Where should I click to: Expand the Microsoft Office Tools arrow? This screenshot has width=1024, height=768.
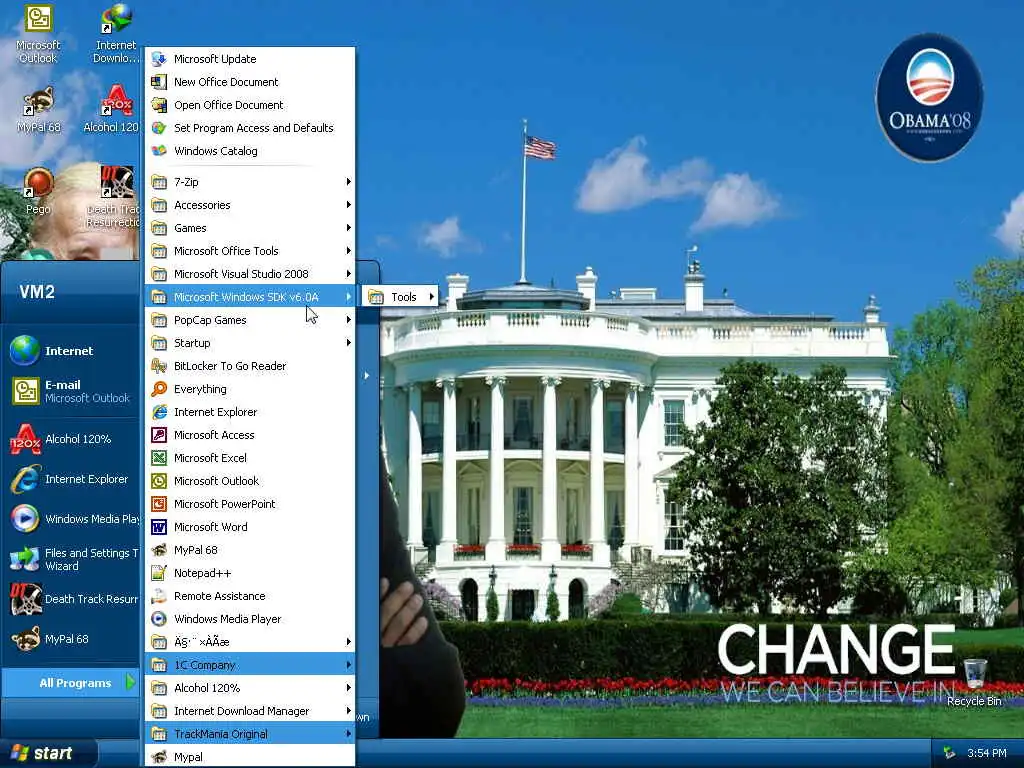point(349,251)
